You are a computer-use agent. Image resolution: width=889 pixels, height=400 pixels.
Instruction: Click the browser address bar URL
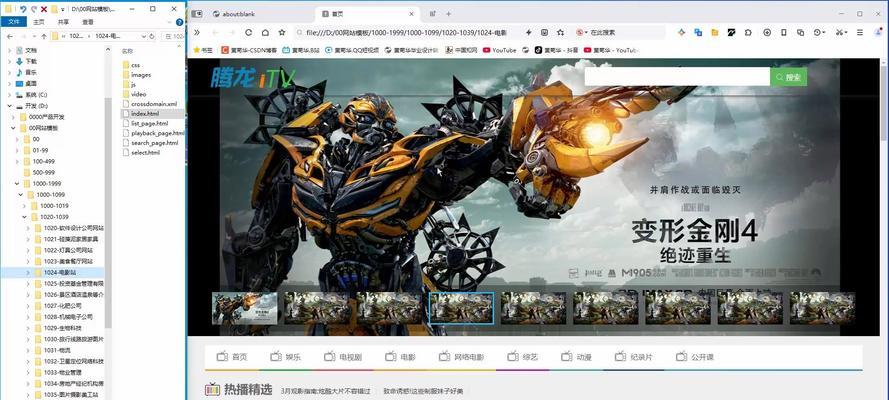tap(406, 33)
